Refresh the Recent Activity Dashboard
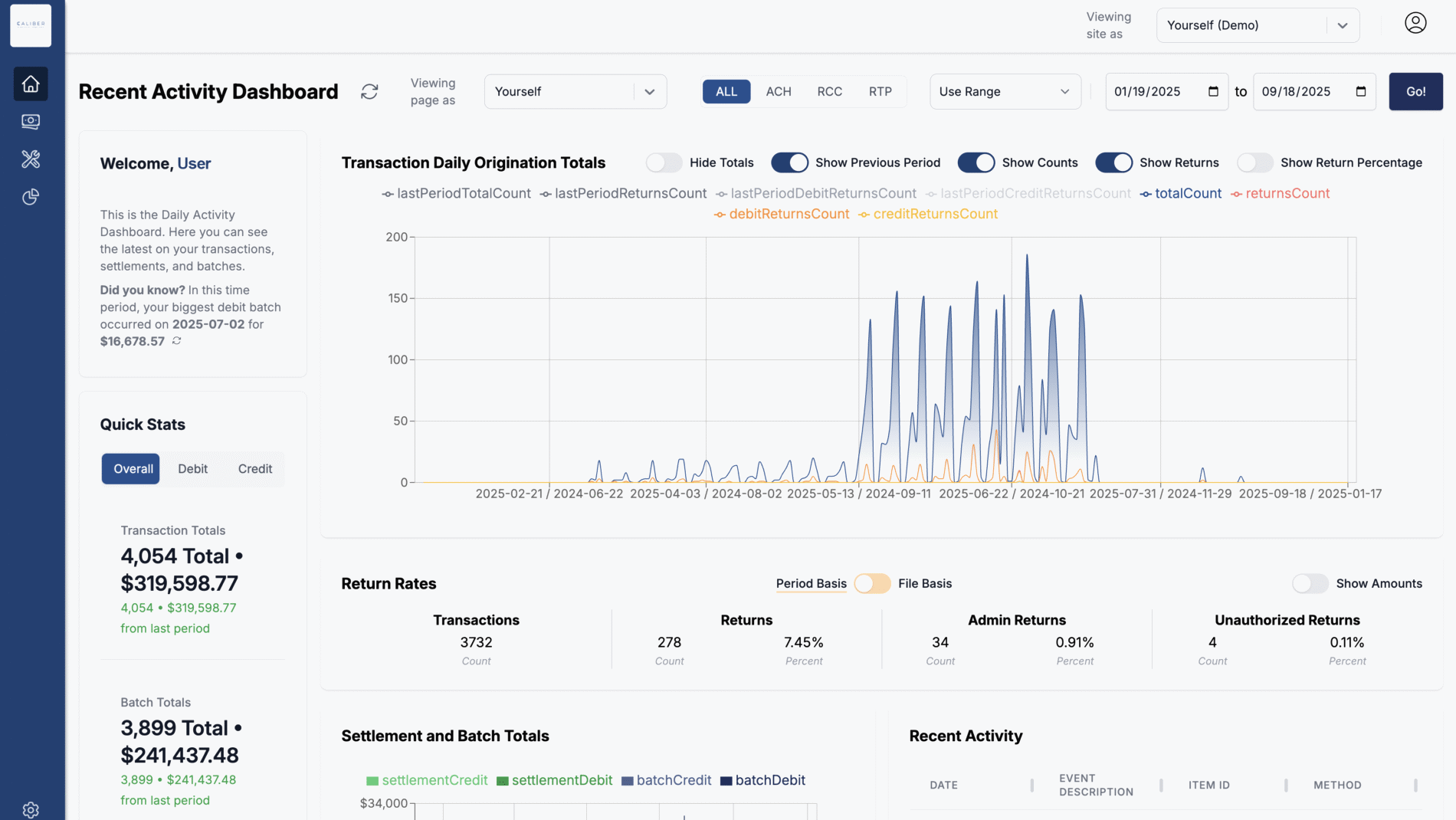 pyautogui.click(x=369, y=91)
